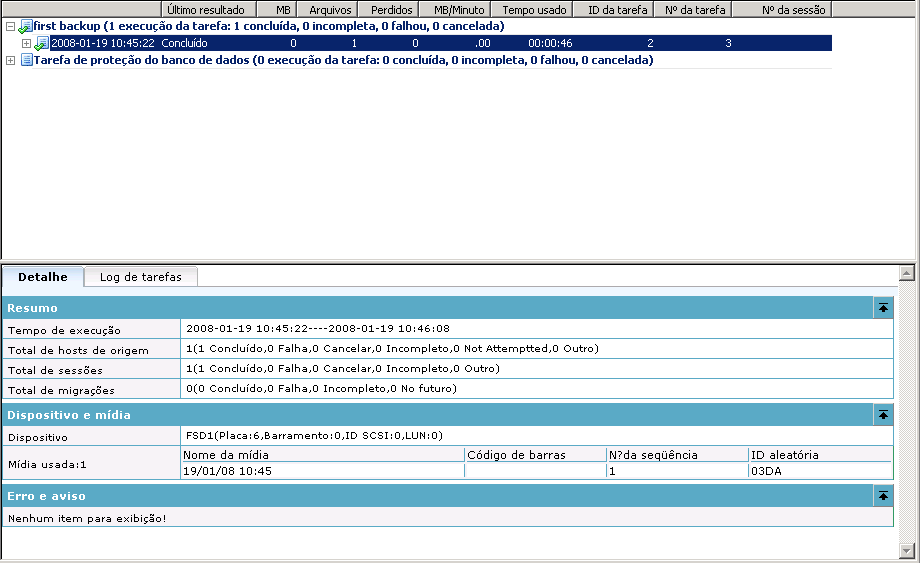920x563 pixels.
Task: Collapse the Resumo section
Action: pos(883,308)
